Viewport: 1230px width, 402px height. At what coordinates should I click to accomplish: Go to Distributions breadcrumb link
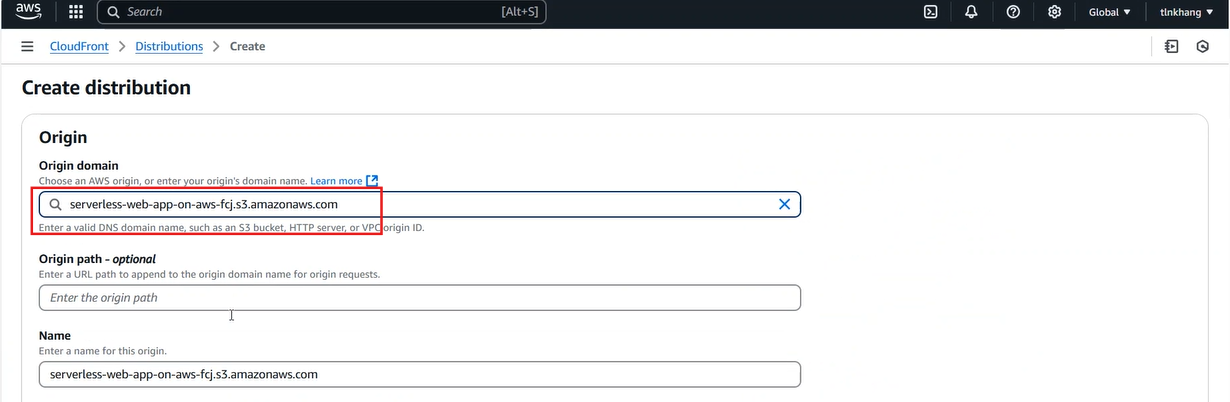[169, 47]
